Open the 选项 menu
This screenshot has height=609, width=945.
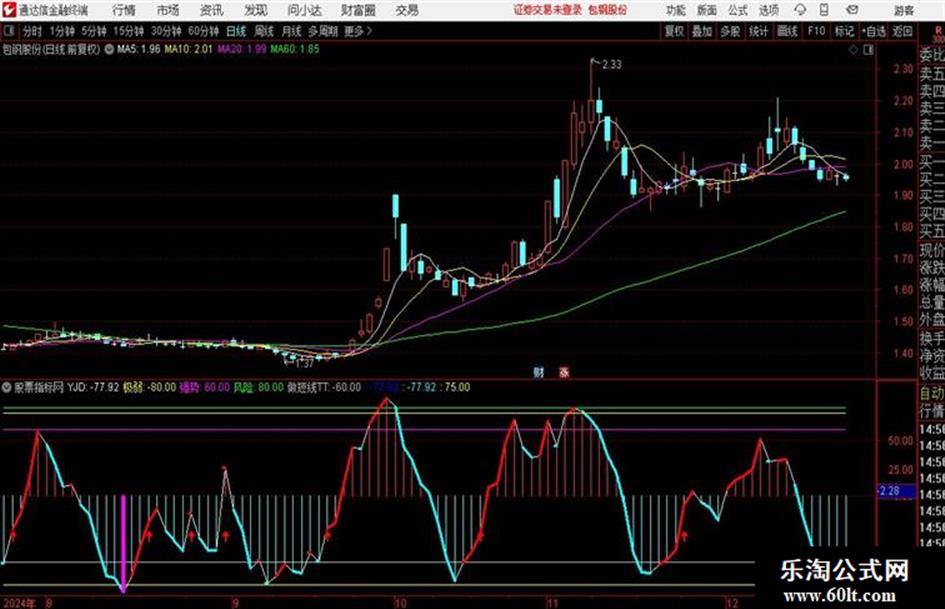click(x=768, y=10)
